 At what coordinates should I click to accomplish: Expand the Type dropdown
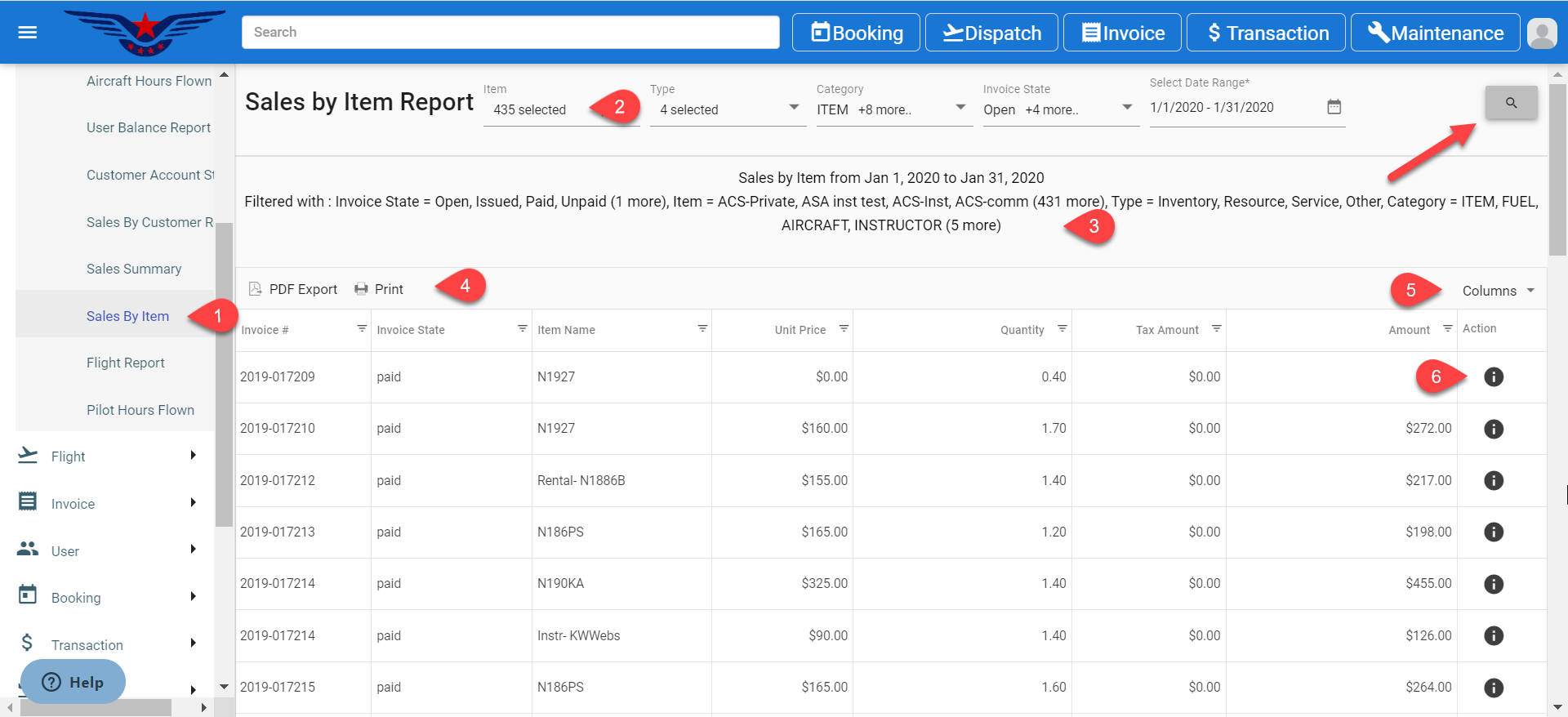pos(793,108)
